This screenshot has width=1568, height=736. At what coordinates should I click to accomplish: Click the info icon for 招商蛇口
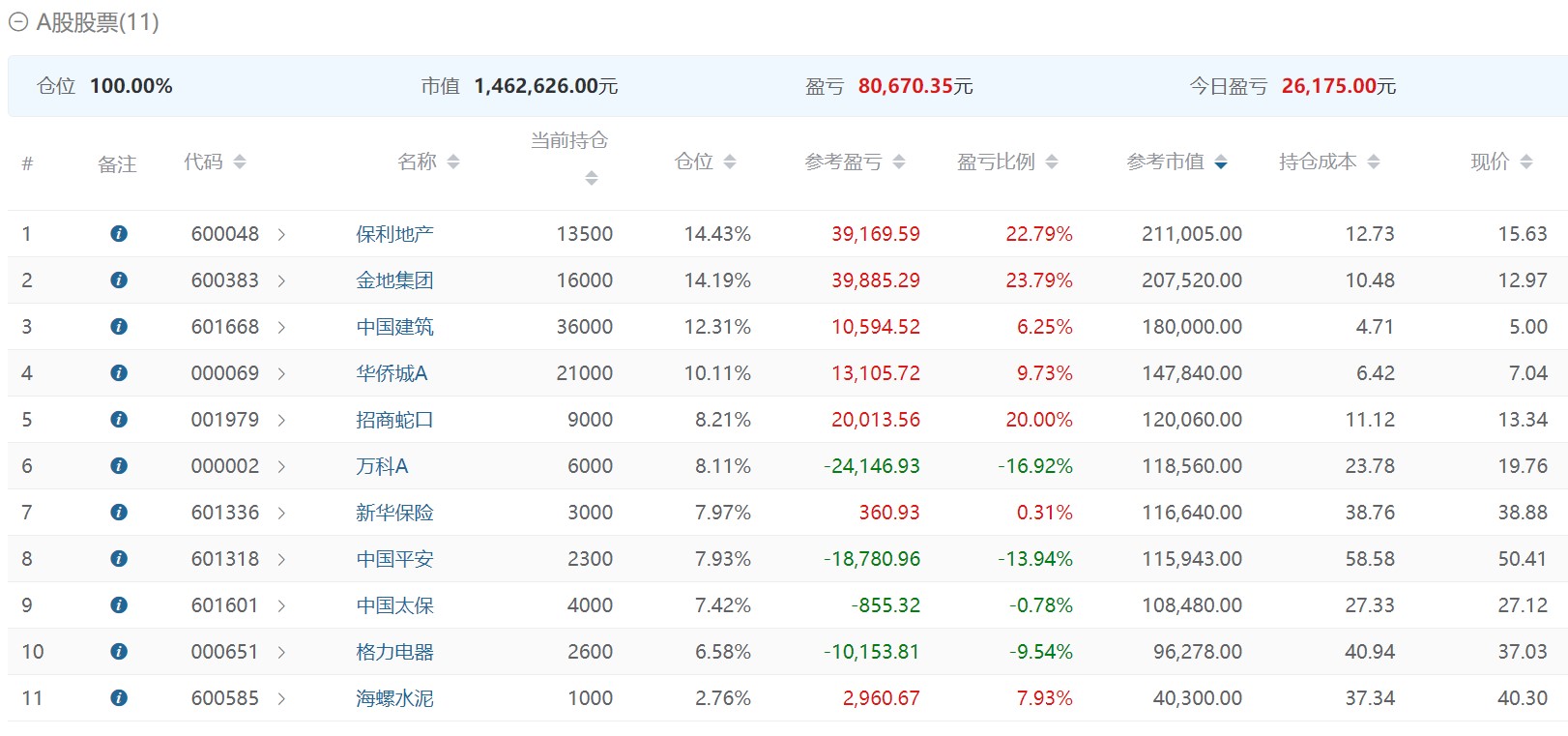(x=119, y=420)
